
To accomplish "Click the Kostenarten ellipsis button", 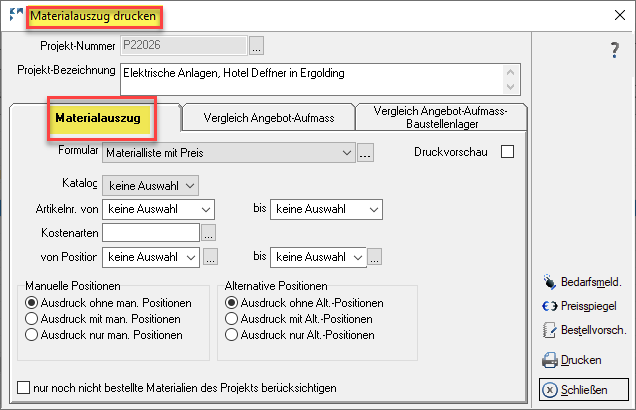I will pyautogui.click(x=208, y=233).
